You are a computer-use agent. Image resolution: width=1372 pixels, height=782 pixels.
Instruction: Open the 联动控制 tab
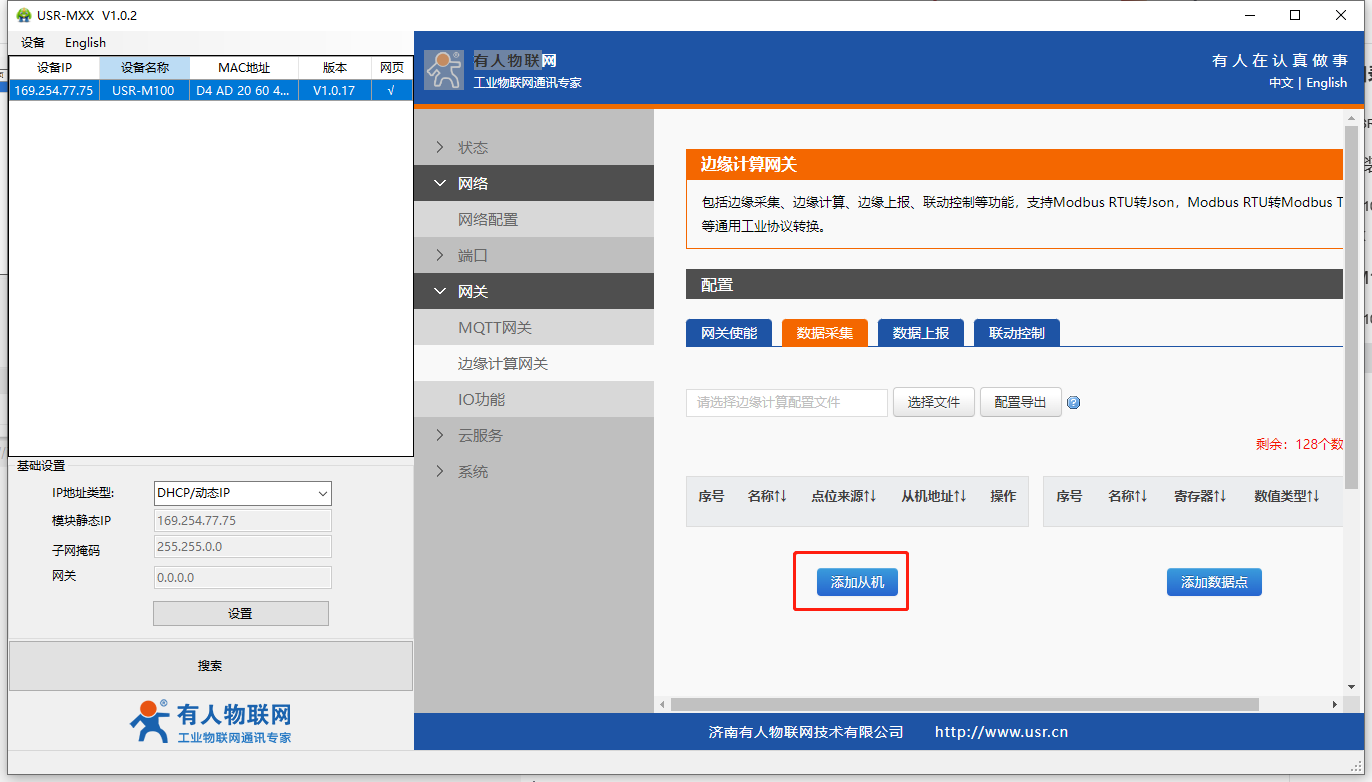(1017, 333)
